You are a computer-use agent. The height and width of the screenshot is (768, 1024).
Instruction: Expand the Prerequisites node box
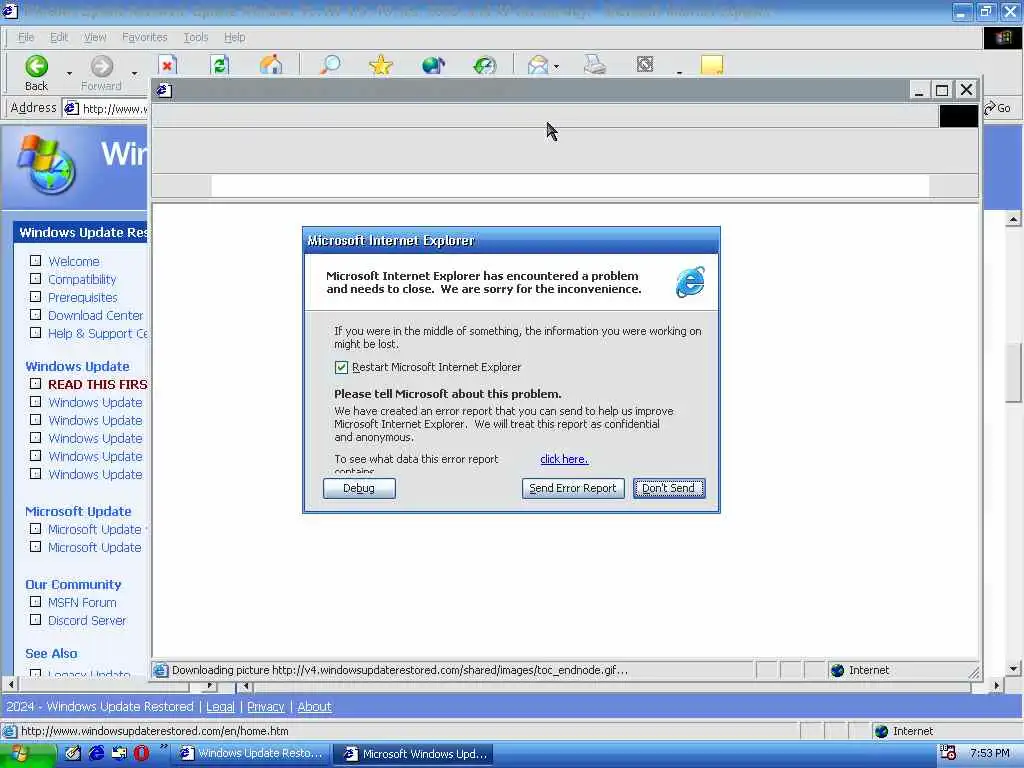pos(35,296)
